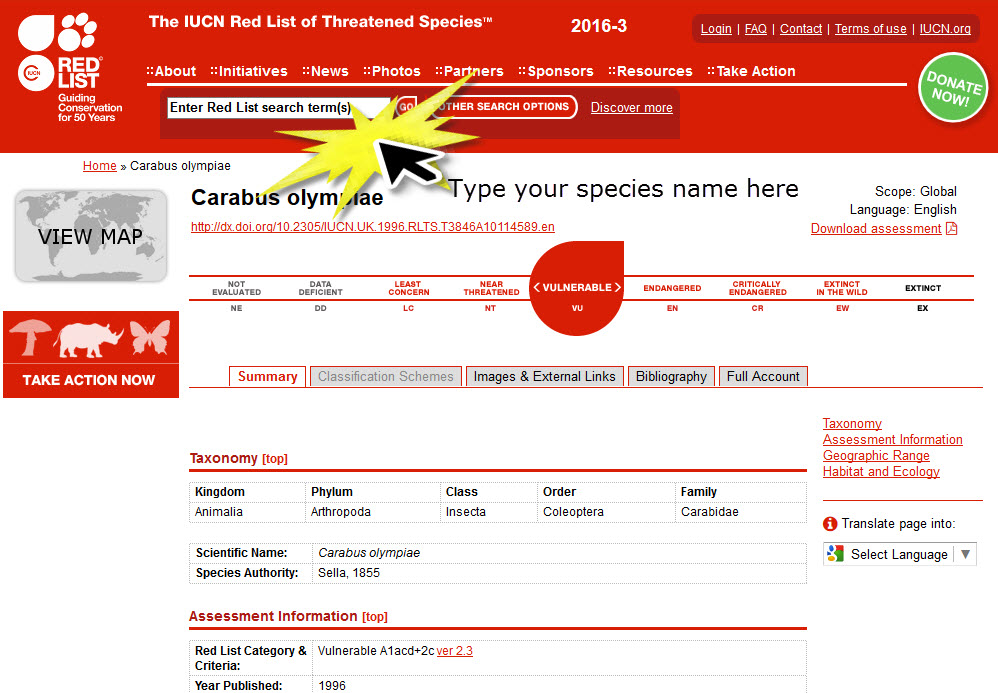
Task: Click the Critically Endangered CR category
Action: (757, 296)
